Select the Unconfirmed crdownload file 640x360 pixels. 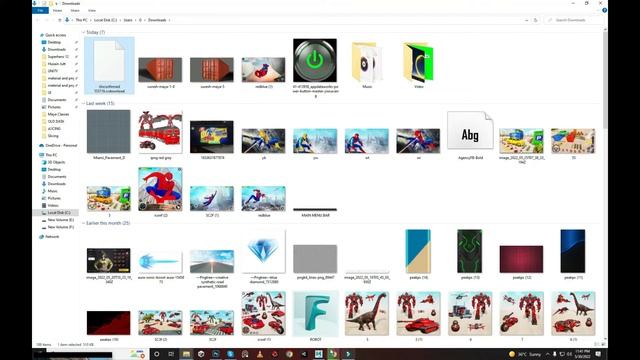click(109, 65)
